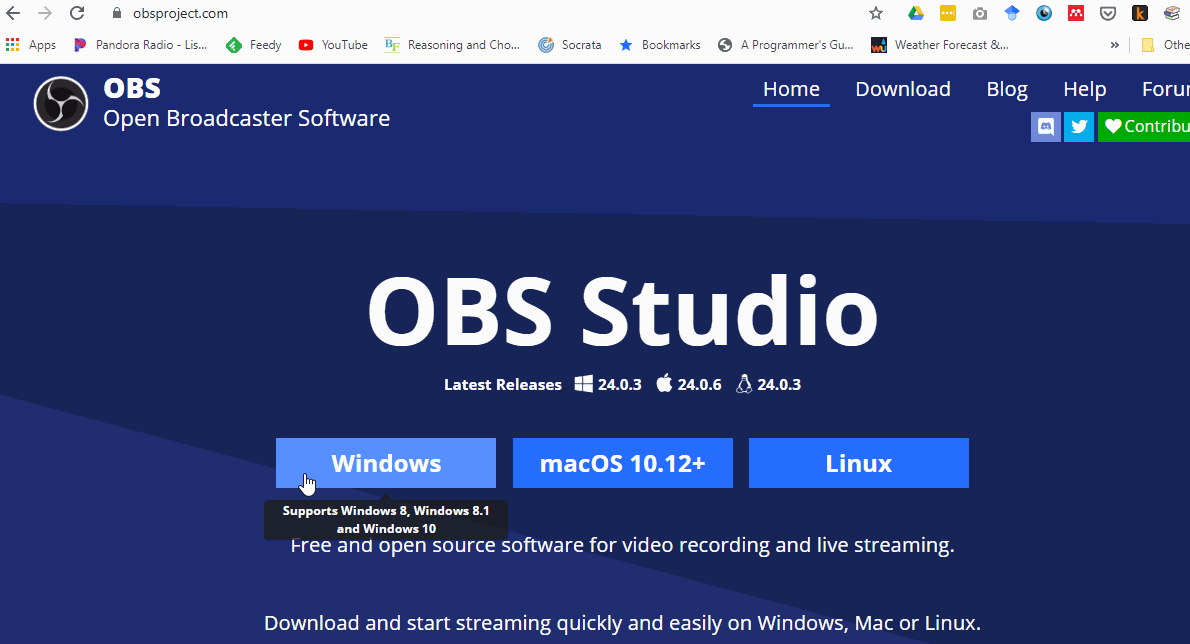Click the camera screenshot extension icon
1190x644 pixels.
[979, 14]
